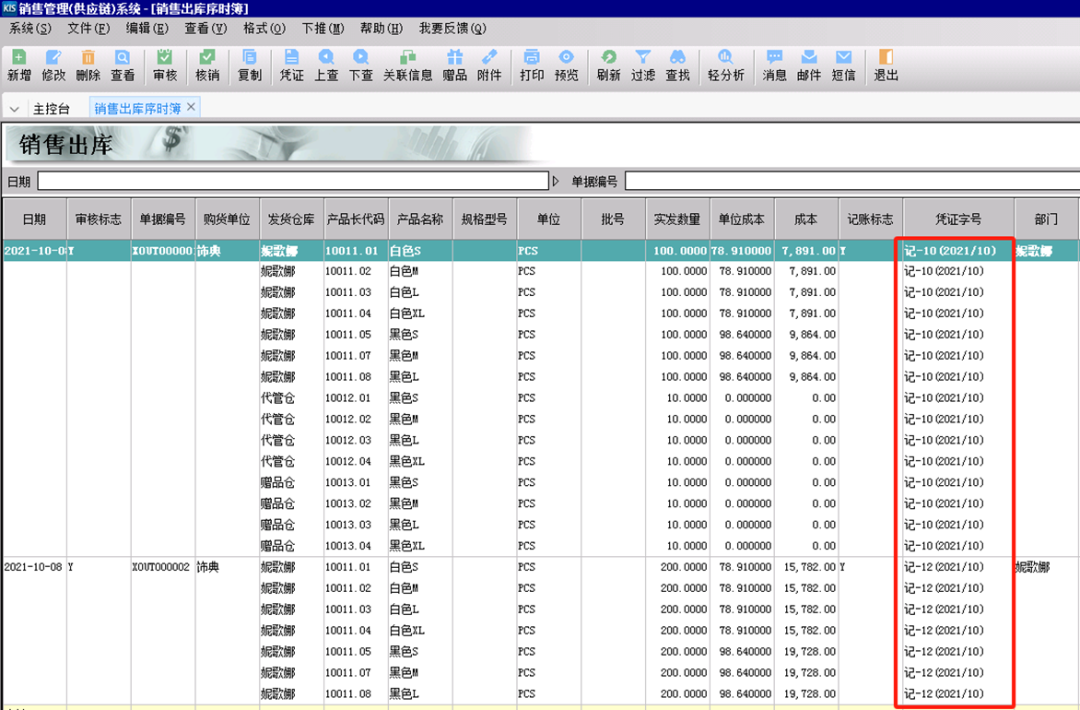Open the 下推(M) menu

point(322,28)
